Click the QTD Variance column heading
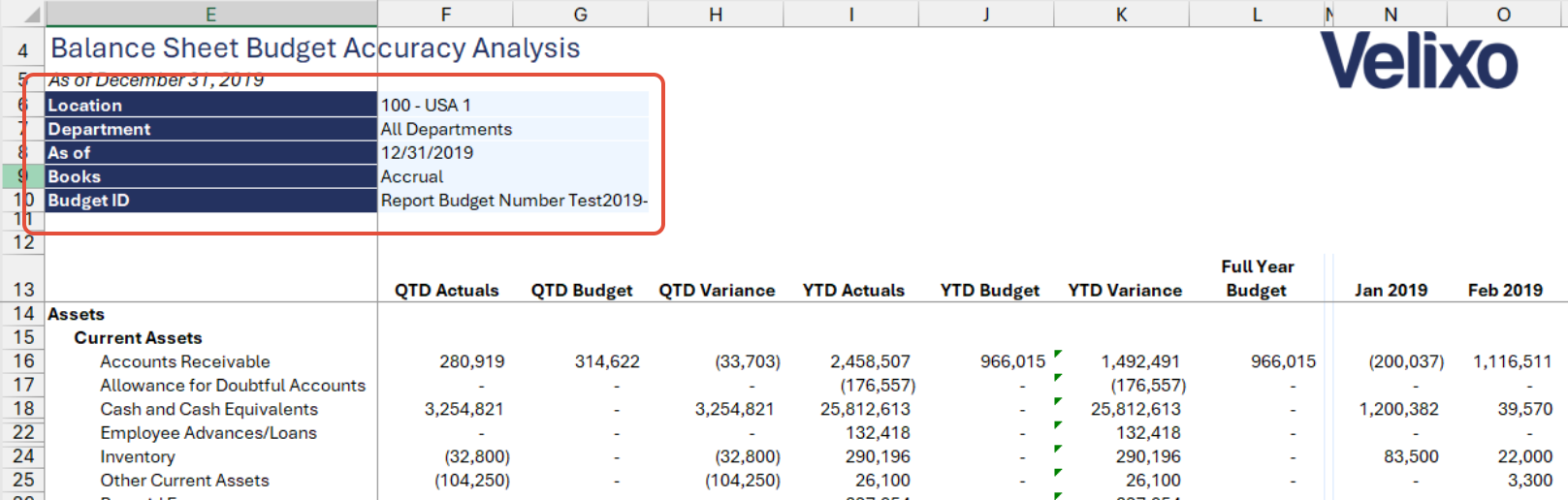The width and height of the screenshot is (1568, 500). [717, 290]
